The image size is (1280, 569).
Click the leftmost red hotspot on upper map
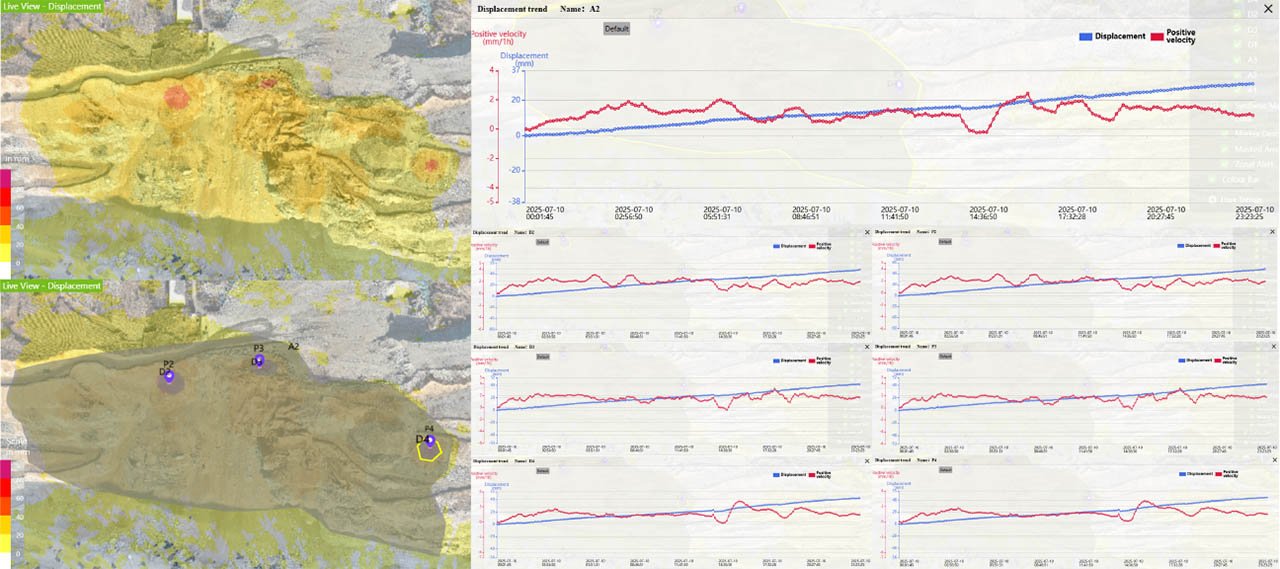pos(176,97)
